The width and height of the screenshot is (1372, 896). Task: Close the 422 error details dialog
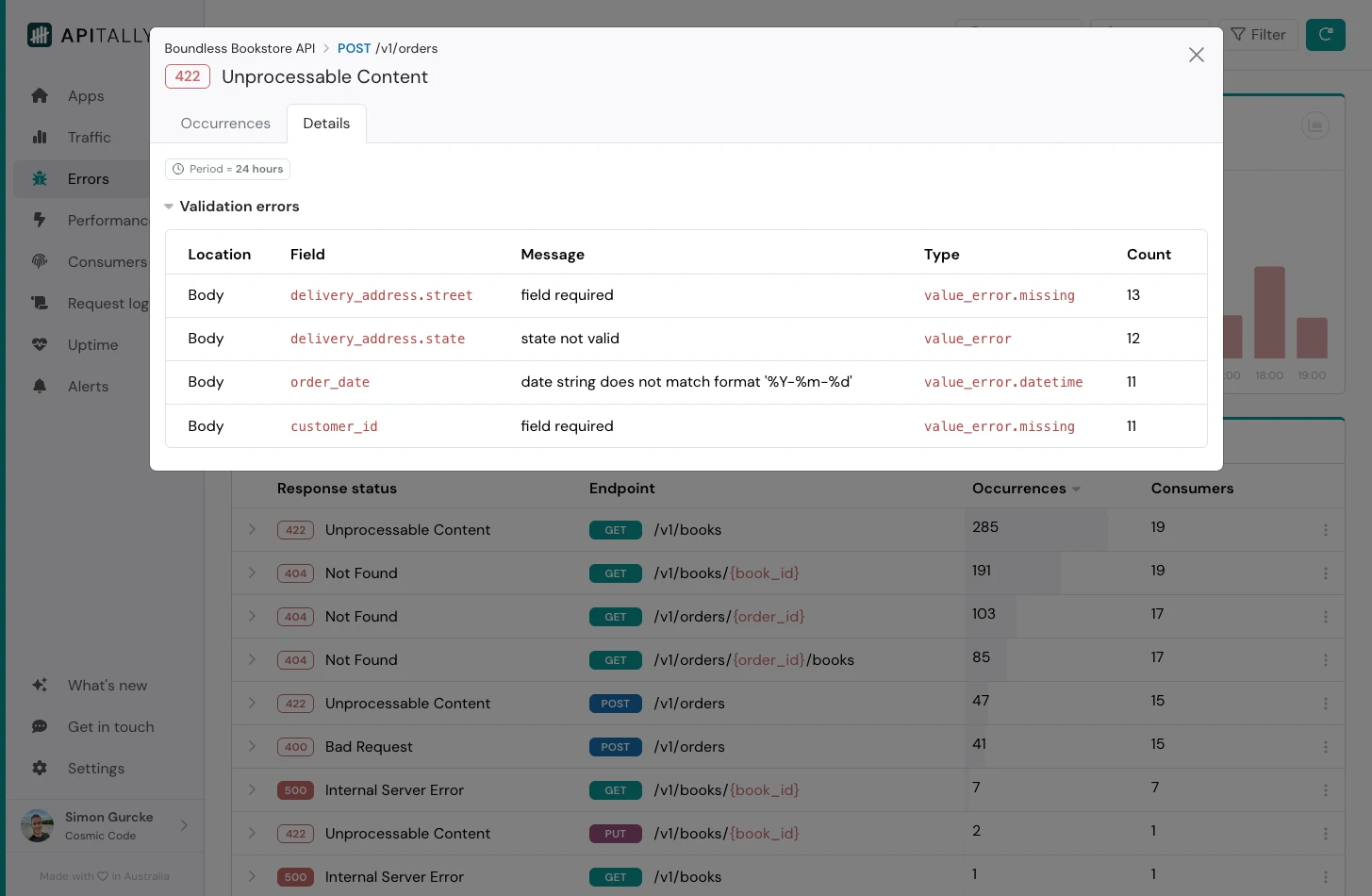pyautogui.click(x=1197, y=55)
